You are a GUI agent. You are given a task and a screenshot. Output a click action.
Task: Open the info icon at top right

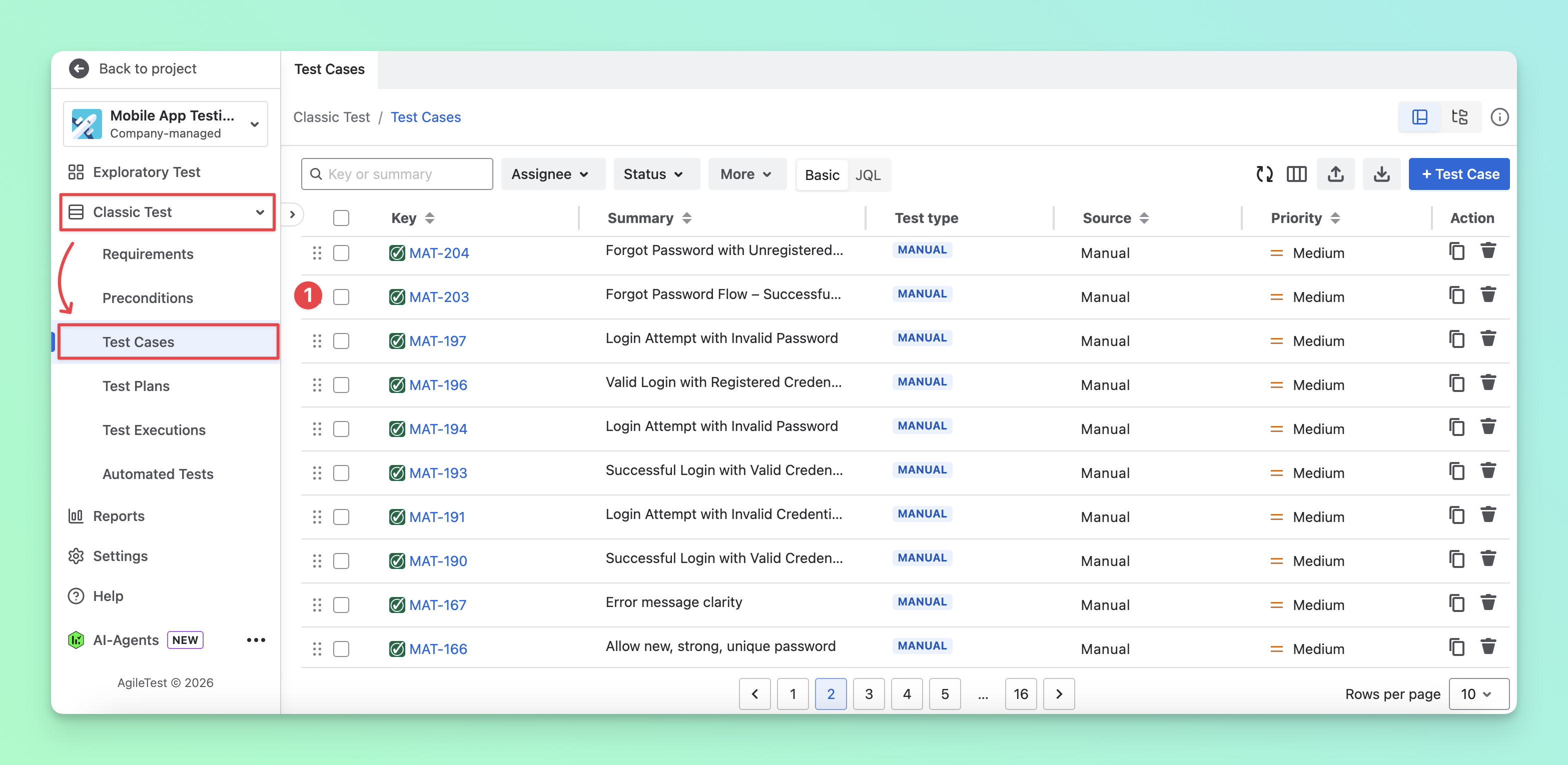coord(1499,117)
